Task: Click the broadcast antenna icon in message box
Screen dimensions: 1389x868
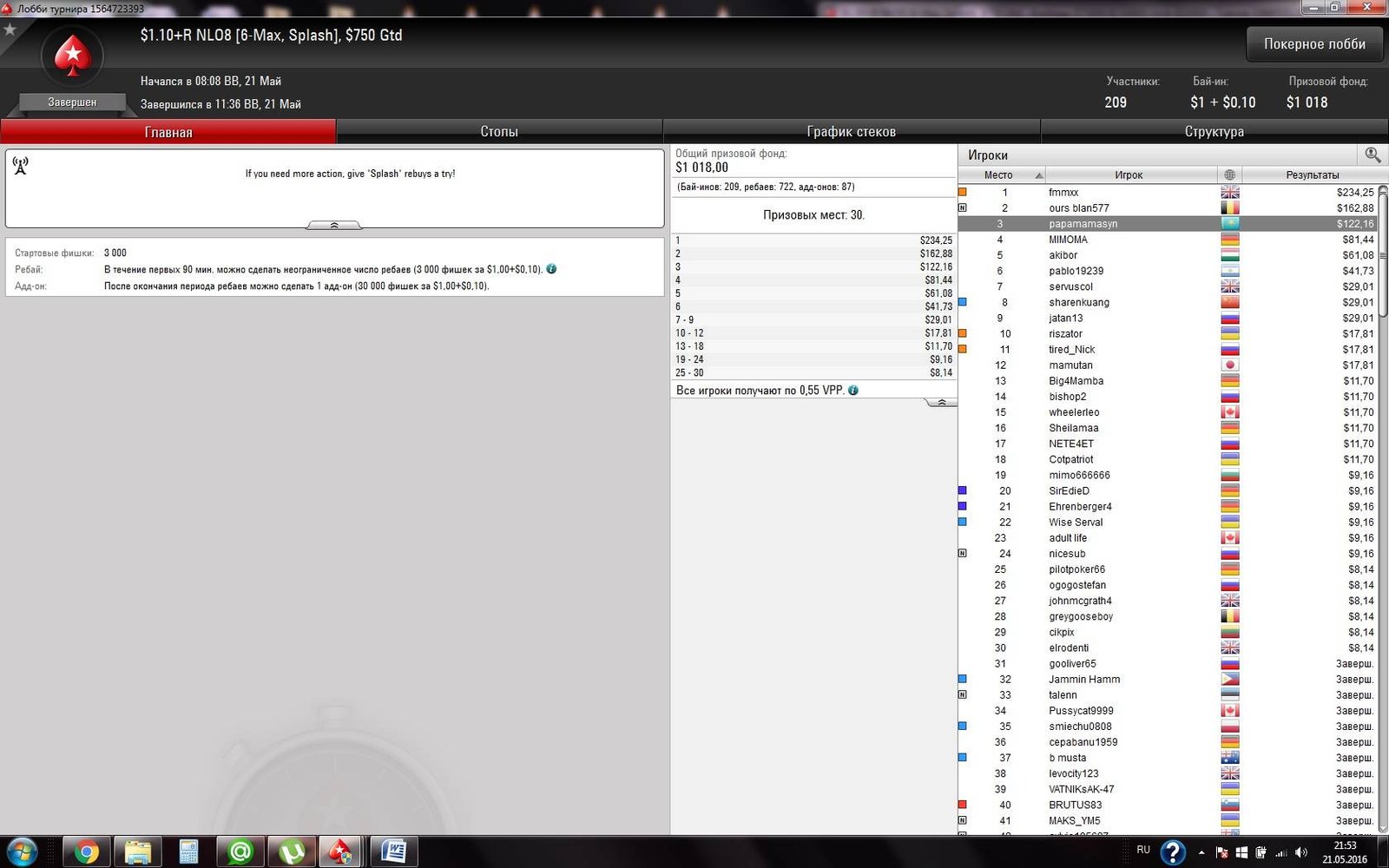Action: [21, 166]
